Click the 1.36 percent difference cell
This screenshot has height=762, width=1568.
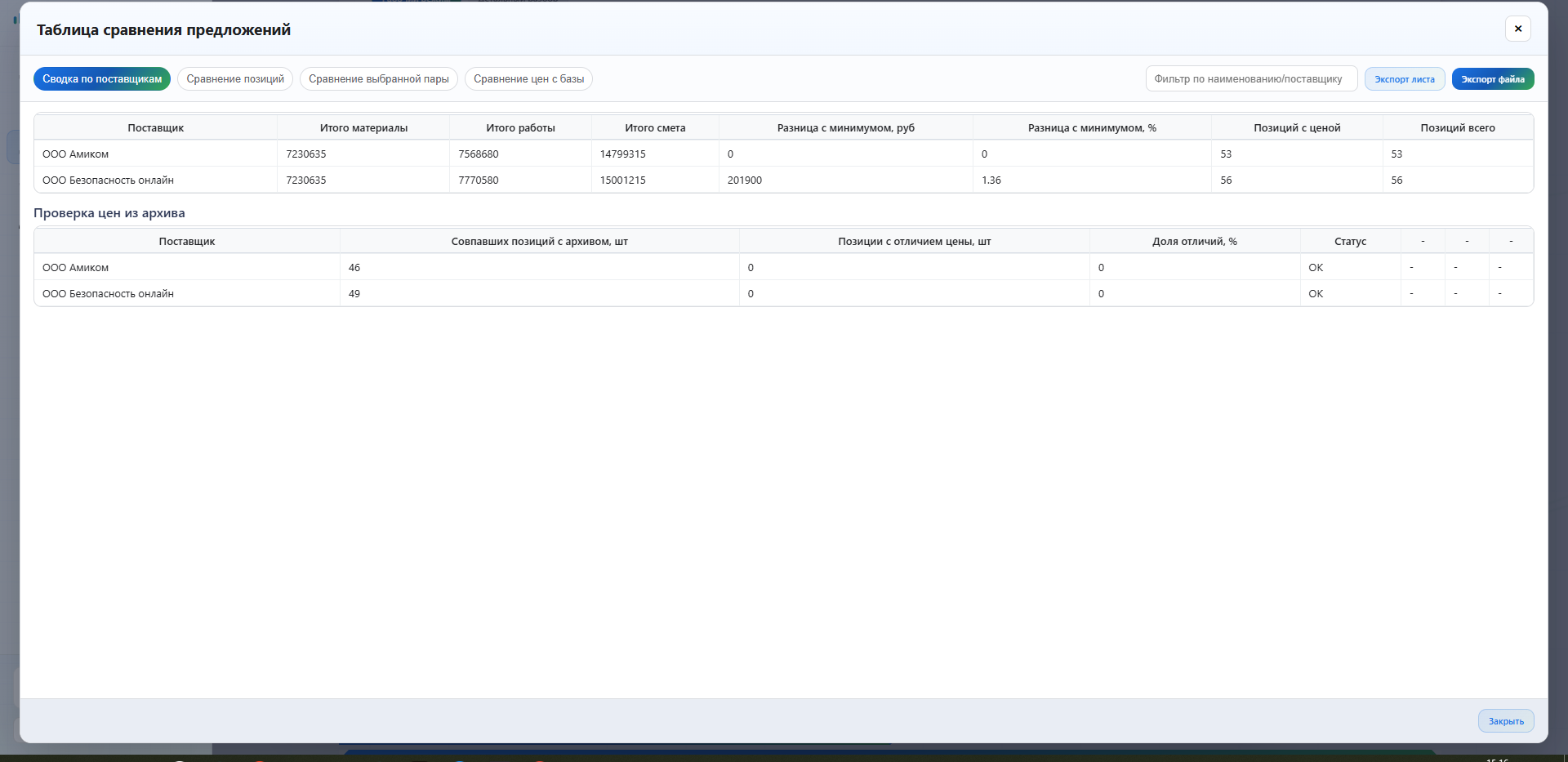click(1092, 180)
